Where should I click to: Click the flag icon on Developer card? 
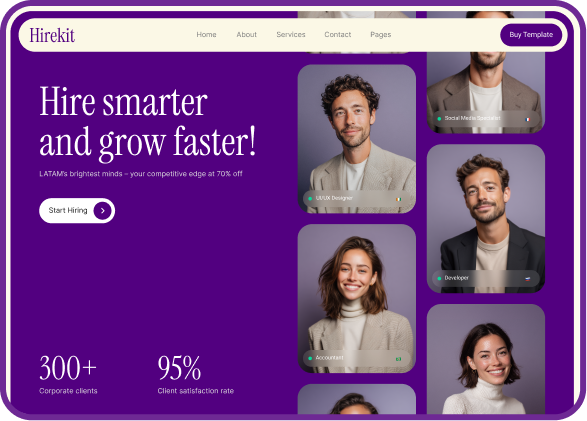[x=527, y=279]
